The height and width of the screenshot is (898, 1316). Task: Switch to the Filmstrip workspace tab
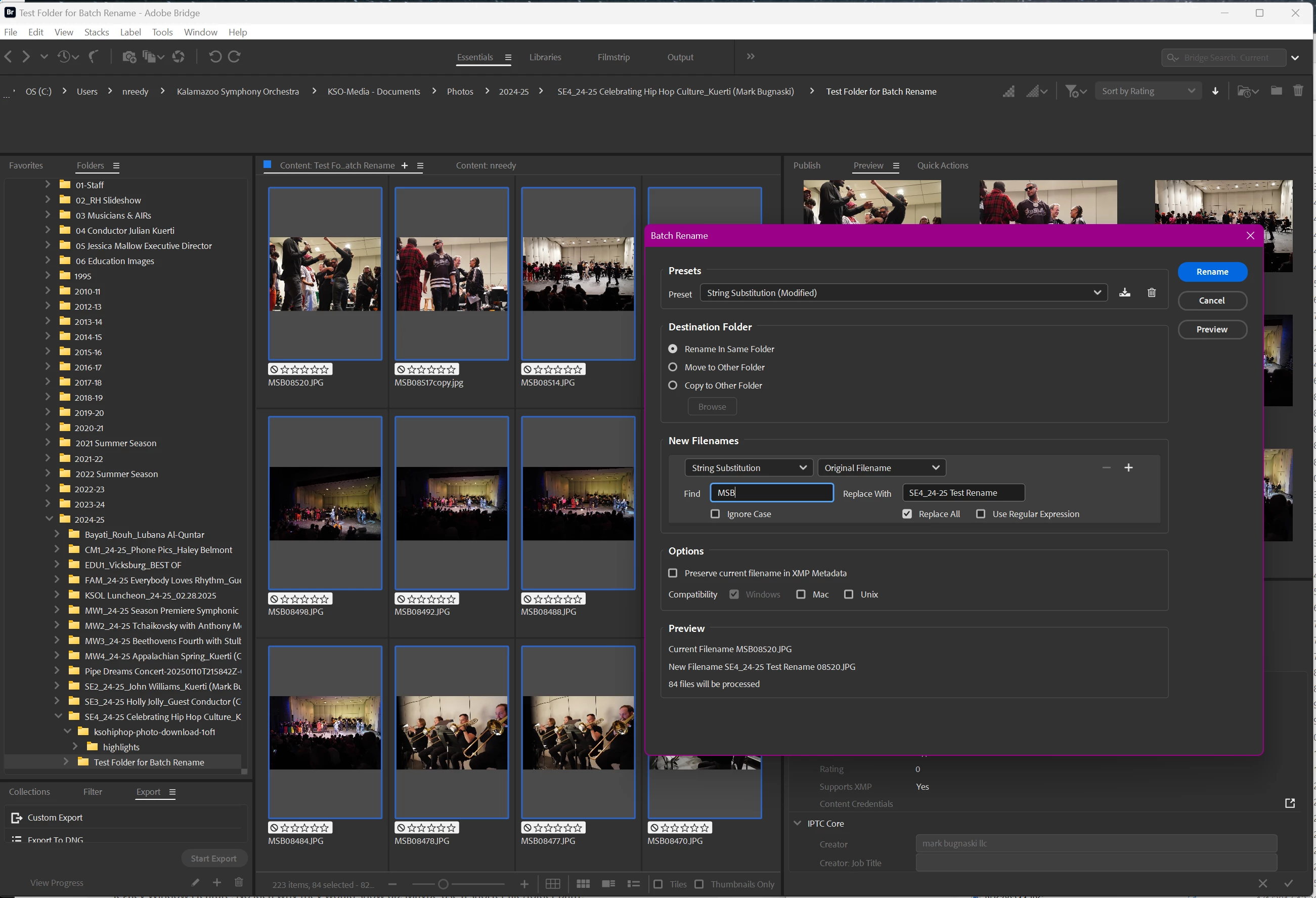pyautogui.click(x=613, y=57)
